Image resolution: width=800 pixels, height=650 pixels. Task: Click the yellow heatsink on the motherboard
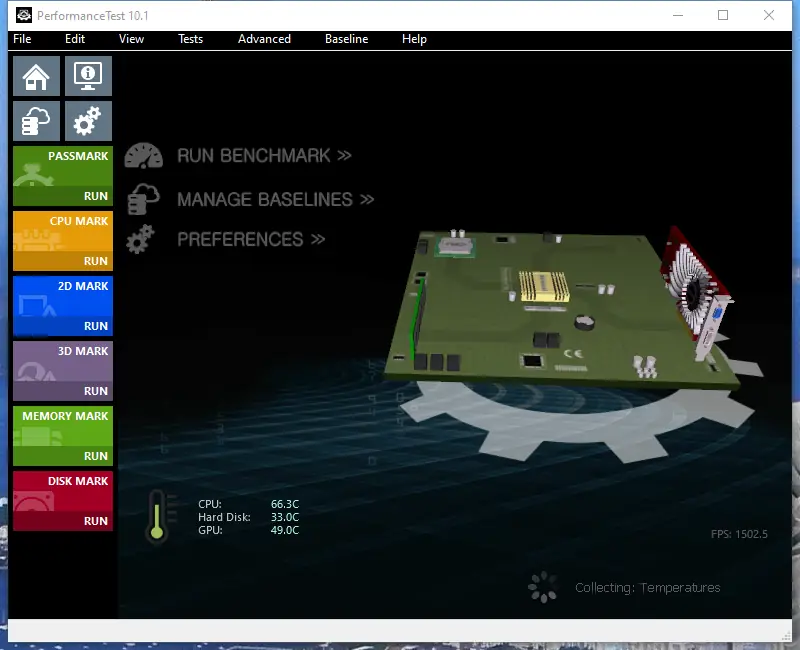[544, 287]
